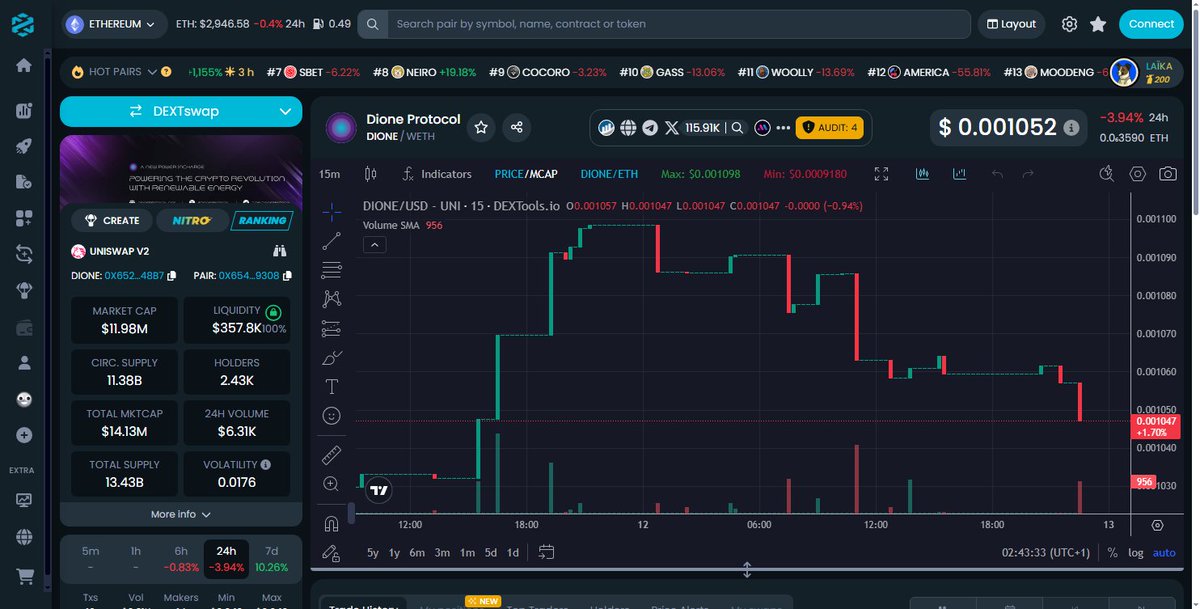Select the 24h stats tab
1200x609 pixels.
coord(226,558)
